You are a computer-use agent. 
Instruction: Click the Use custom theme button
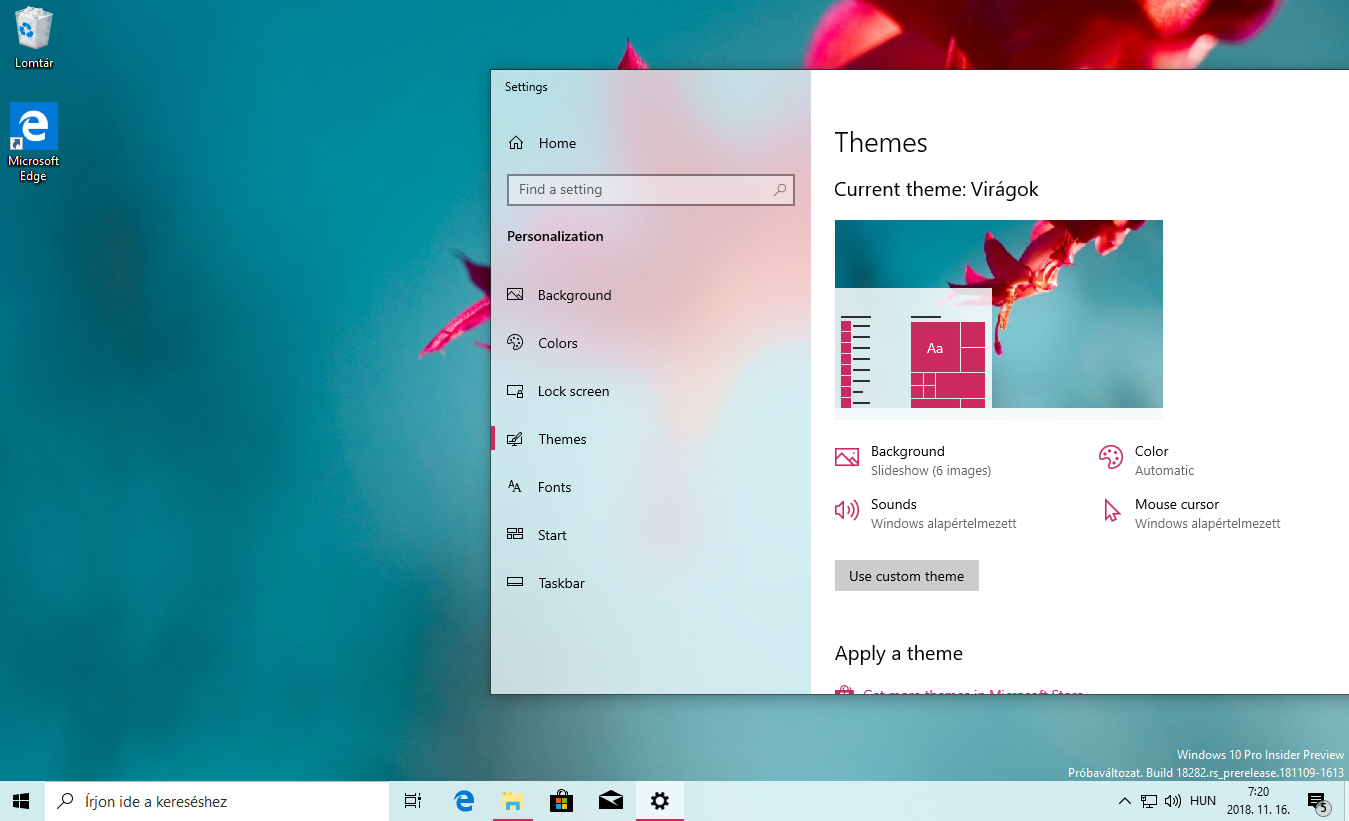point(906,576)
